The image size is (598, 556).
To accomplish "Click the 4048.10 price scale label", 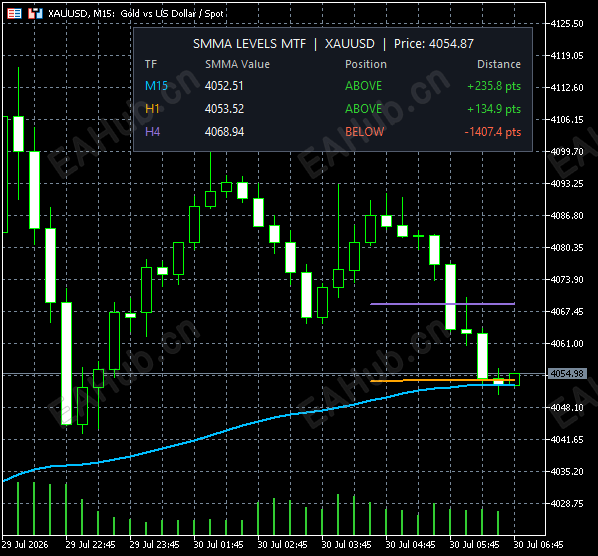I will tap(567, 408).
